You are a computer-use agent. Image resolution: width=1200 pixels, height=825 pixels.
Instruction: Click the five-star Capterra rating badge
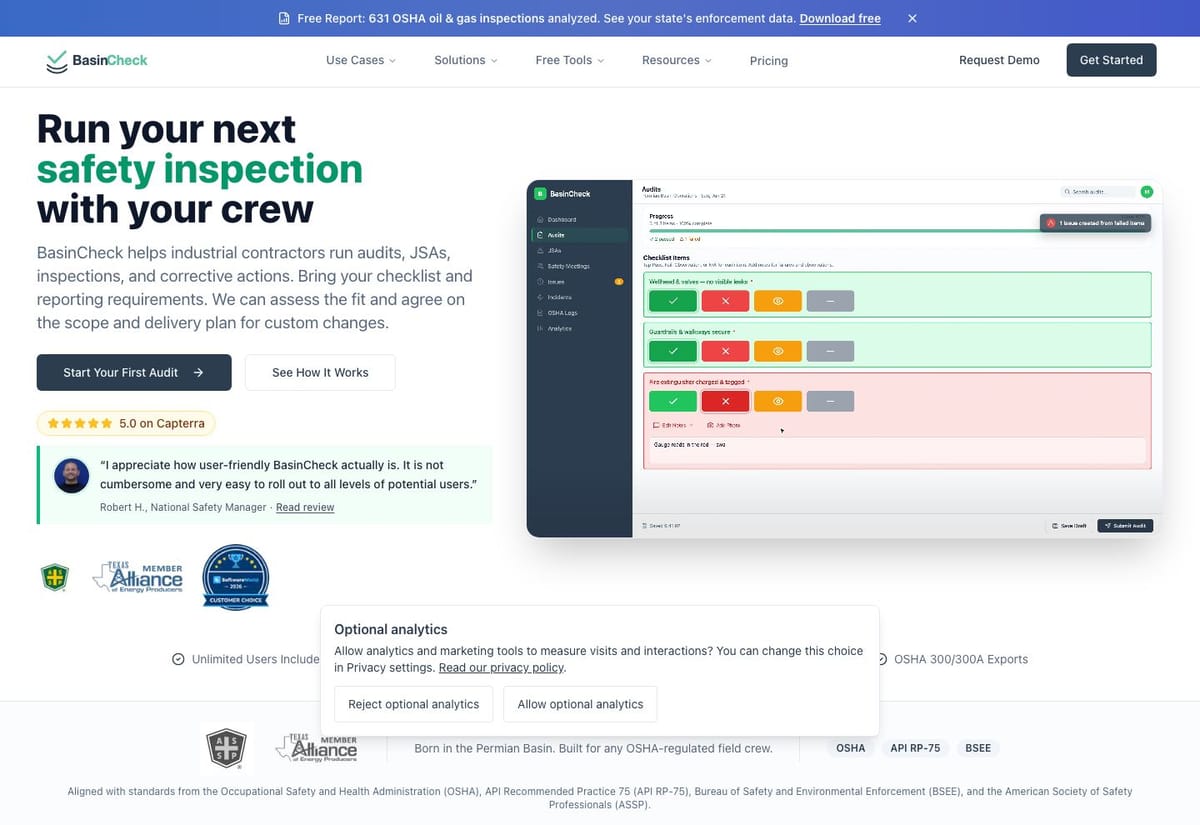pyautogui.click(x=126, y=423)
